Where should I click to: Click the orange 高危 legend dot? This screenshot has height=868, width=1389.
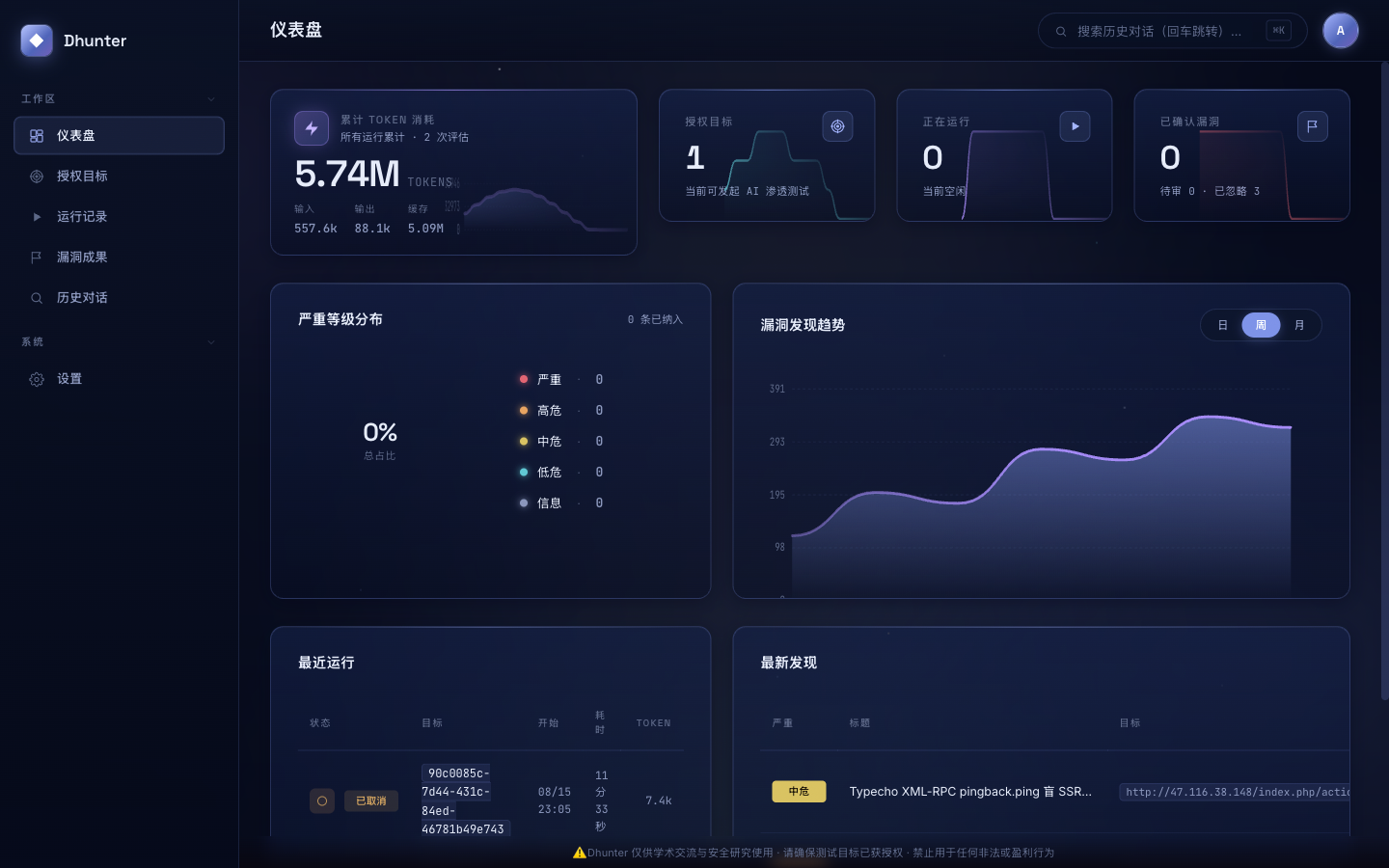coord(524,411)
